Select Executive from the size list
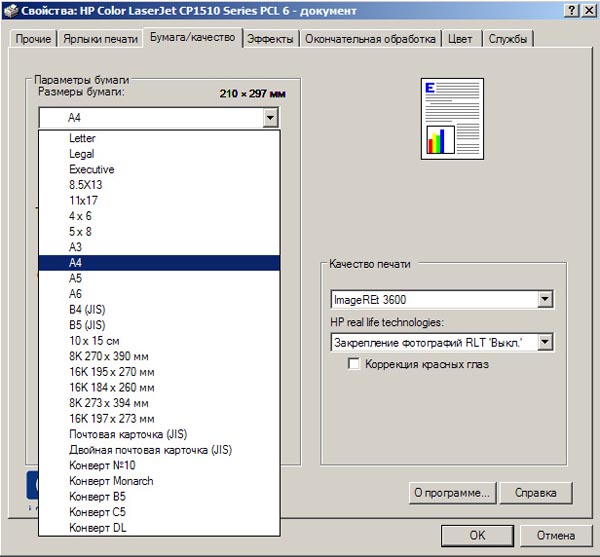600x557 pixels. coord(159,169)
